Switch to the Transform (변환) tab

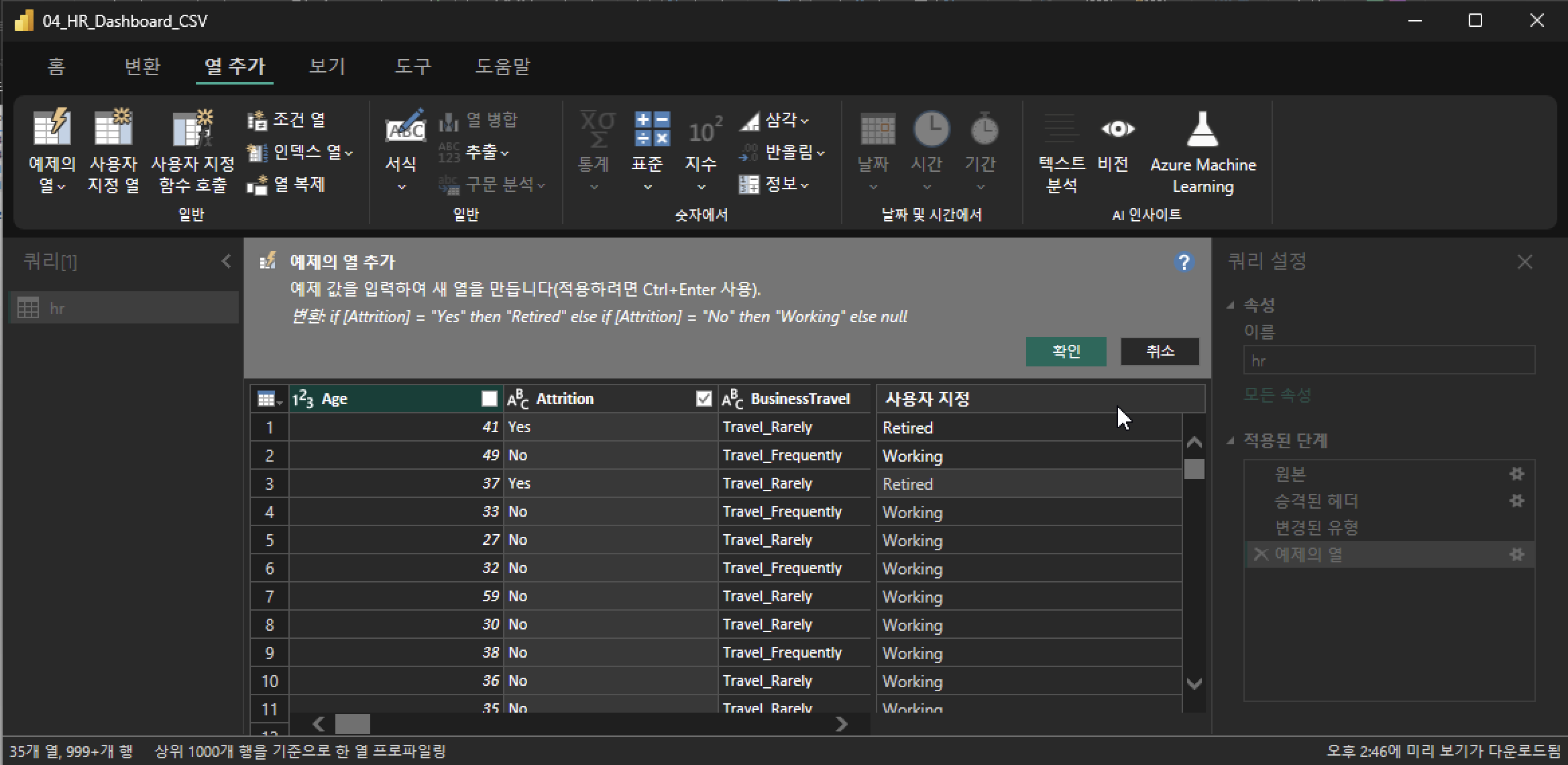pos(142,66)
